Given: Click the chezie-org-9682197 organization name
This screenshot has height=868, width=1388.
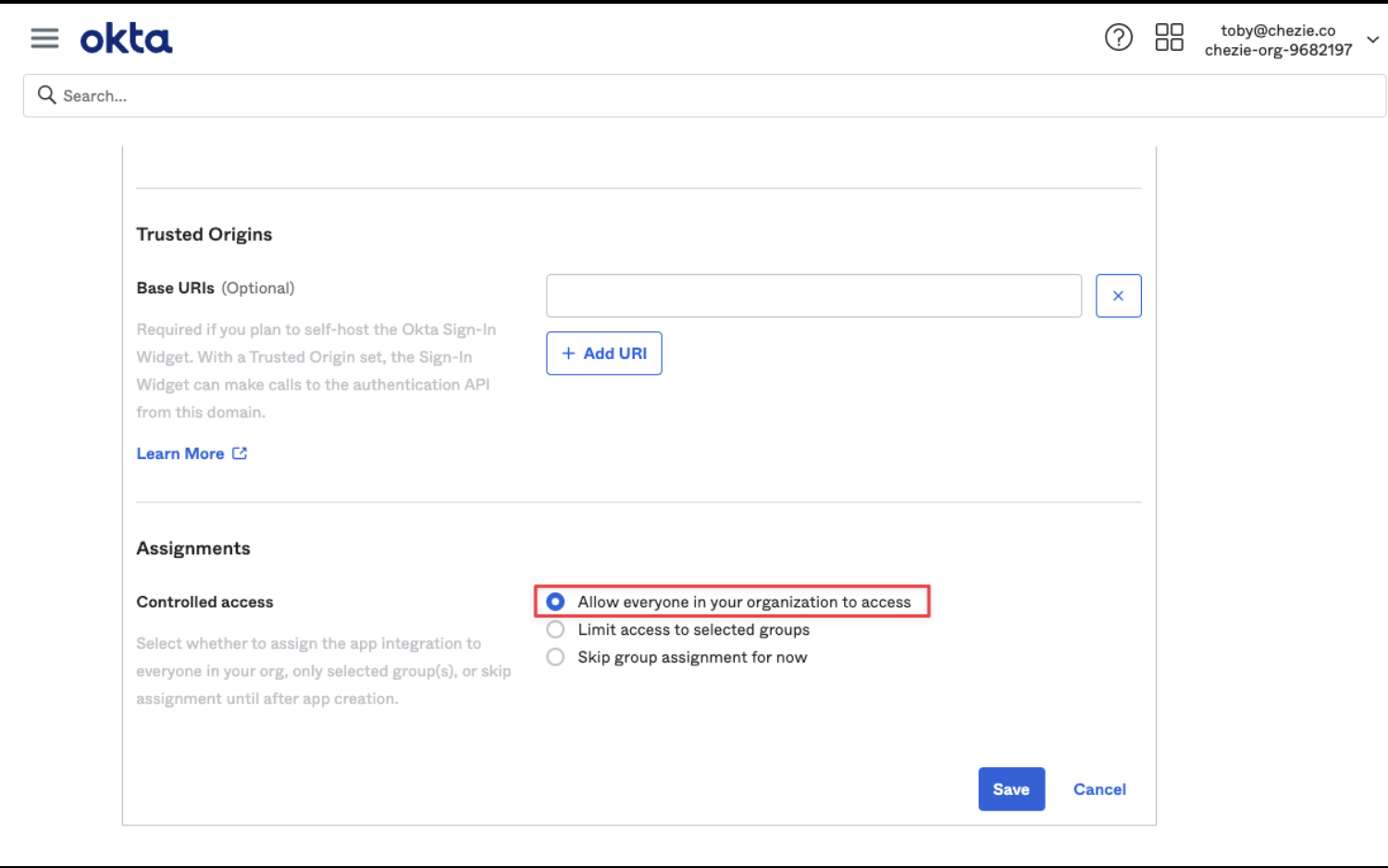Looking at the screenshot, I should point(1277,51).
